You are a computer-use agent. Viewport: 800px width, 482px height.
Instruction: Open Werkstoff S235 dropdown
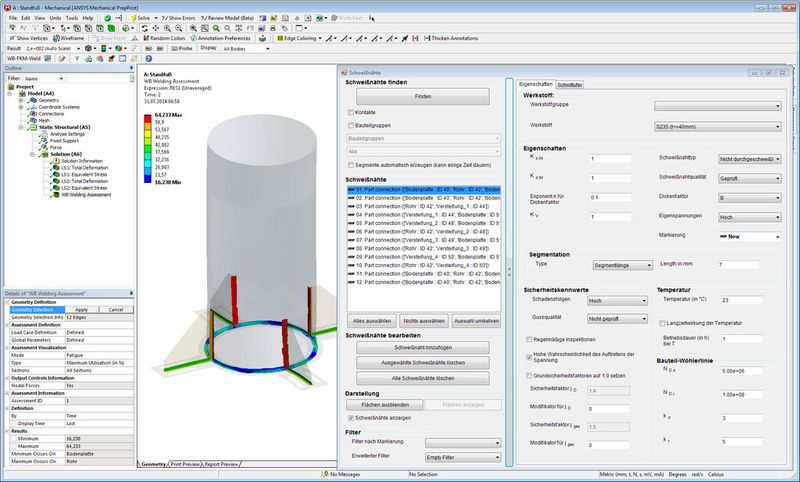click(717, 126)
